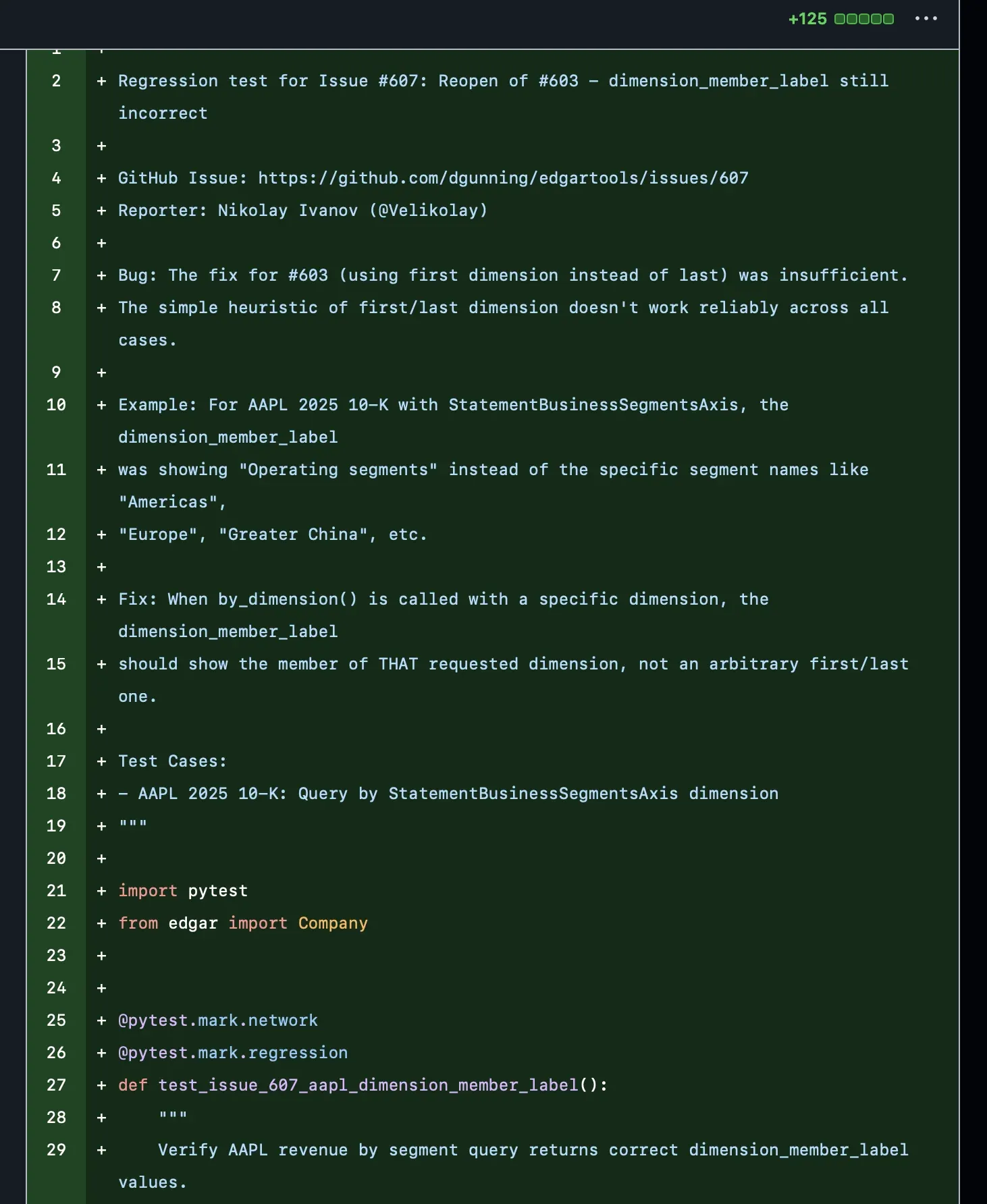Click line number 5 in the gutter

[56, 211]
